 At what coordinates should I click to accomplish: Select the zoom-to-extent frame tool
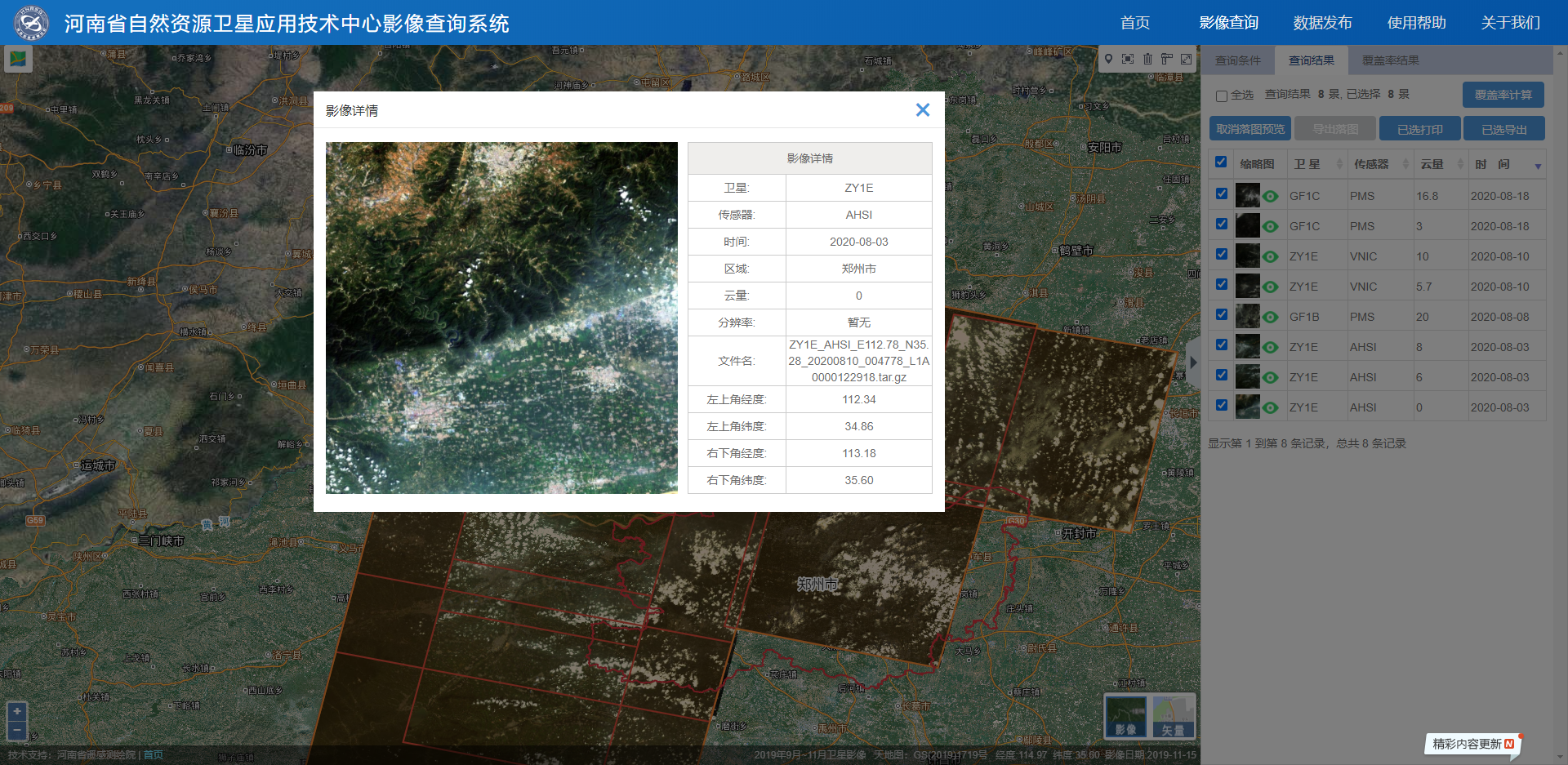(1128, 59)
